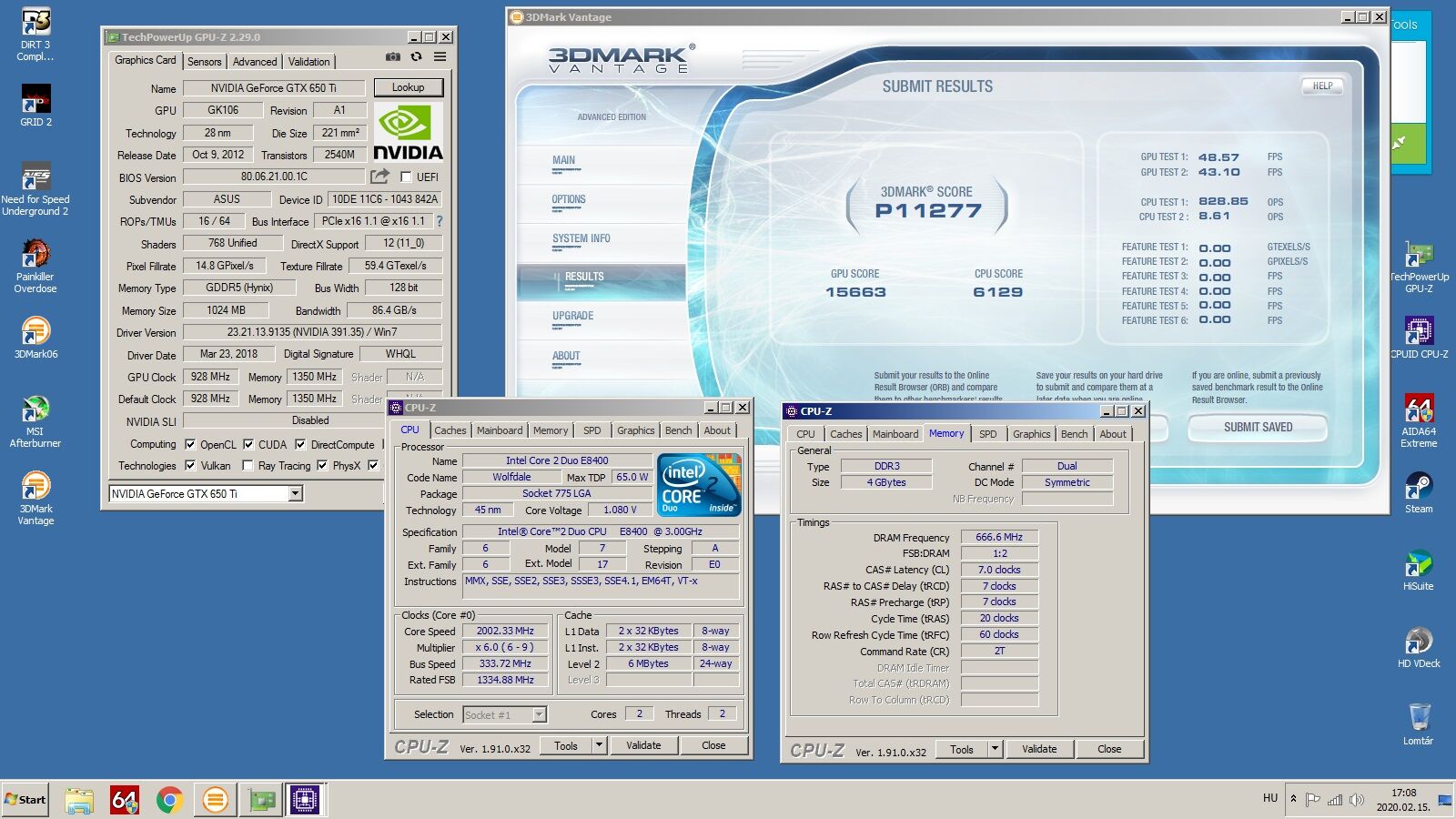
Task: Show hidden system tray icons
Action: (x=1293, y=799)
